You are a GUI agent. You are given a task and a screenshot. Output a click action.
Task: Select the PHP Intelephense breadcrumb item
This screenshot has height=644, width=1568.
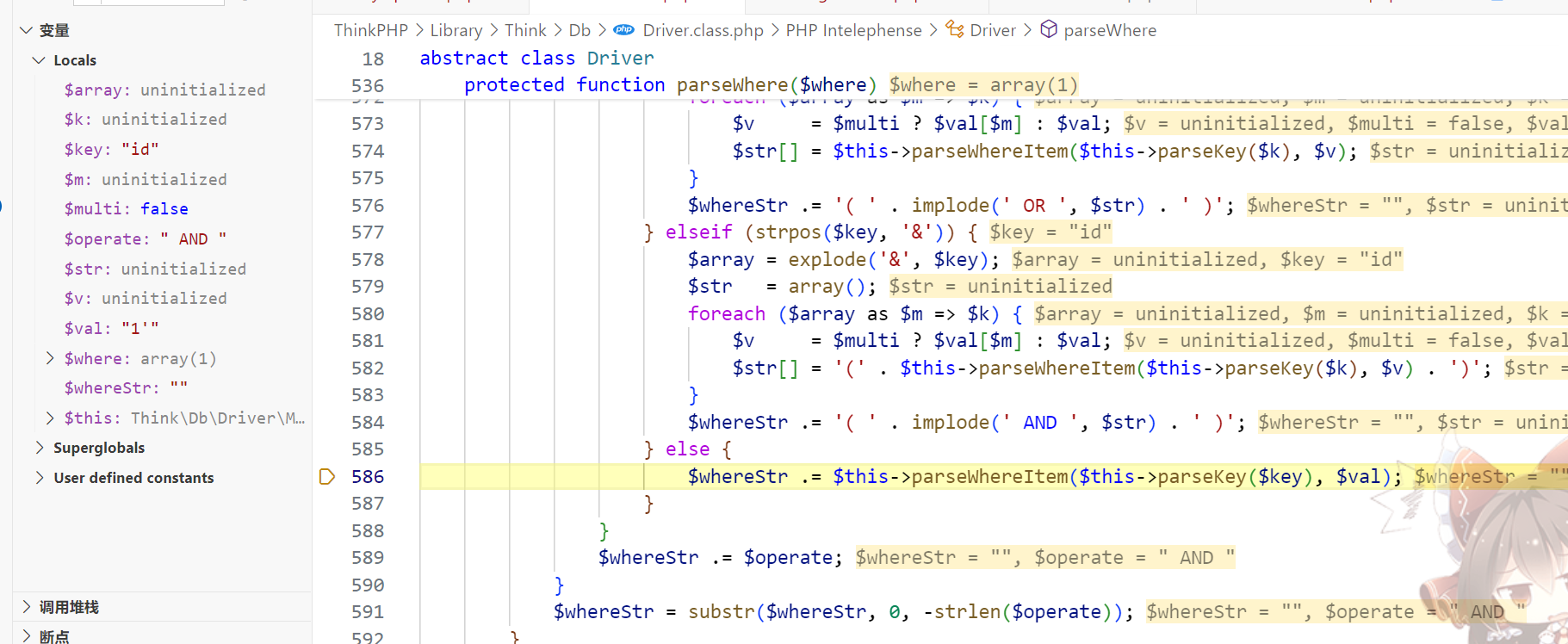coord(852,30)
